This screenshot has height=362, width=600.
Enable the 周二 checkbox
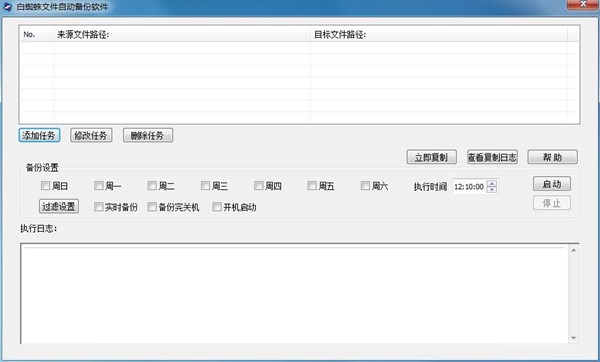pos(152,186)
